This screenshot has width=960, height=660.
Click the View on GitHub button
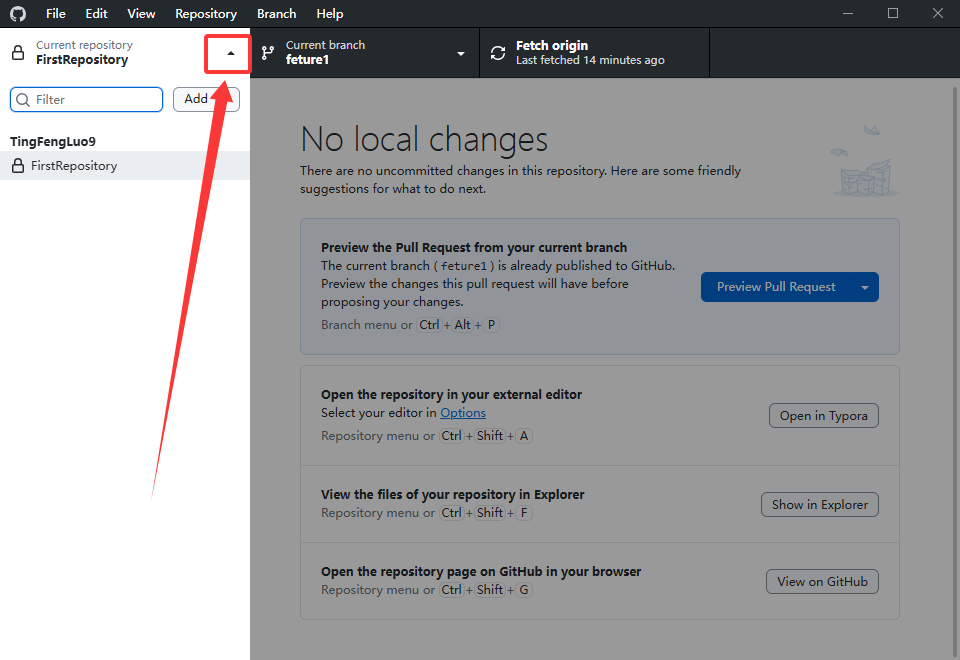(x=822, y=581)
